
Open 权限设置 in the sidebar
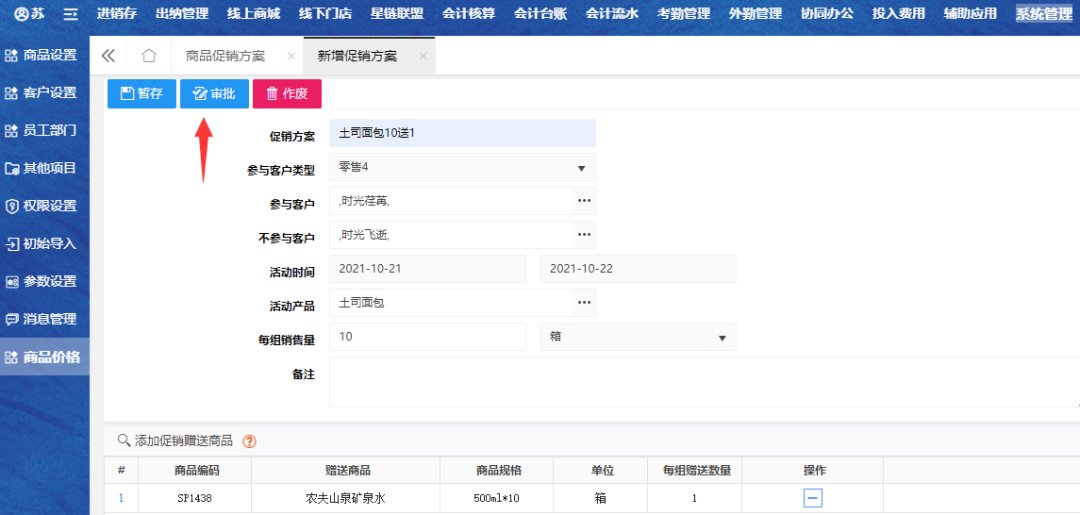tap(45, 206)
